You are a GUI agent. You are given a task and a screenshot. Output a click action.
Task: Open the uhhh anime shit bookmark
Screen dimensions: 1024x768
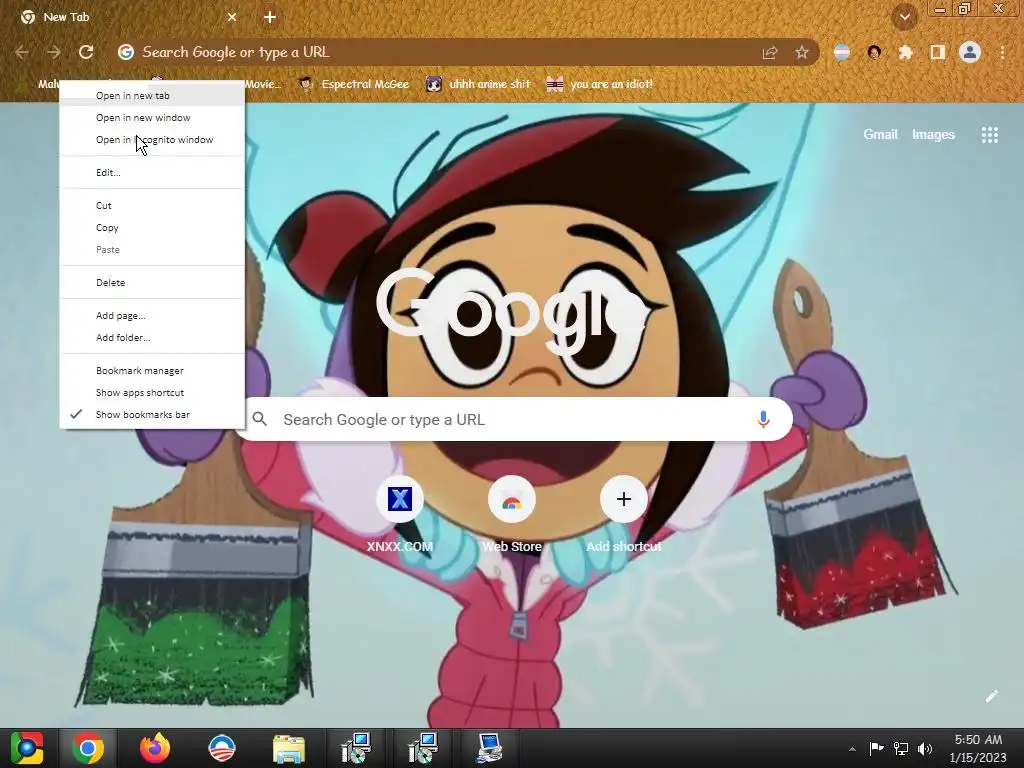478,84
